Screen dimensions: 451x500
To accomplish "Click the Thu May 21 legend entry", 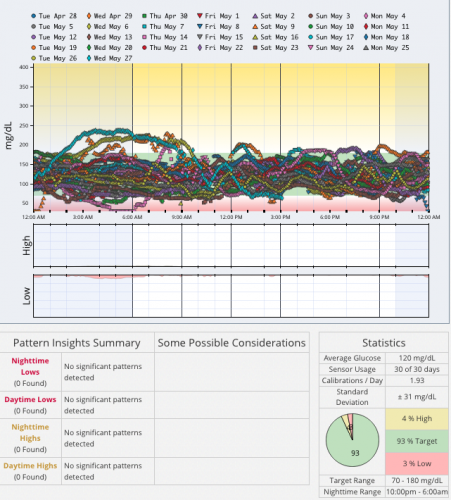I will pos(165,48).
